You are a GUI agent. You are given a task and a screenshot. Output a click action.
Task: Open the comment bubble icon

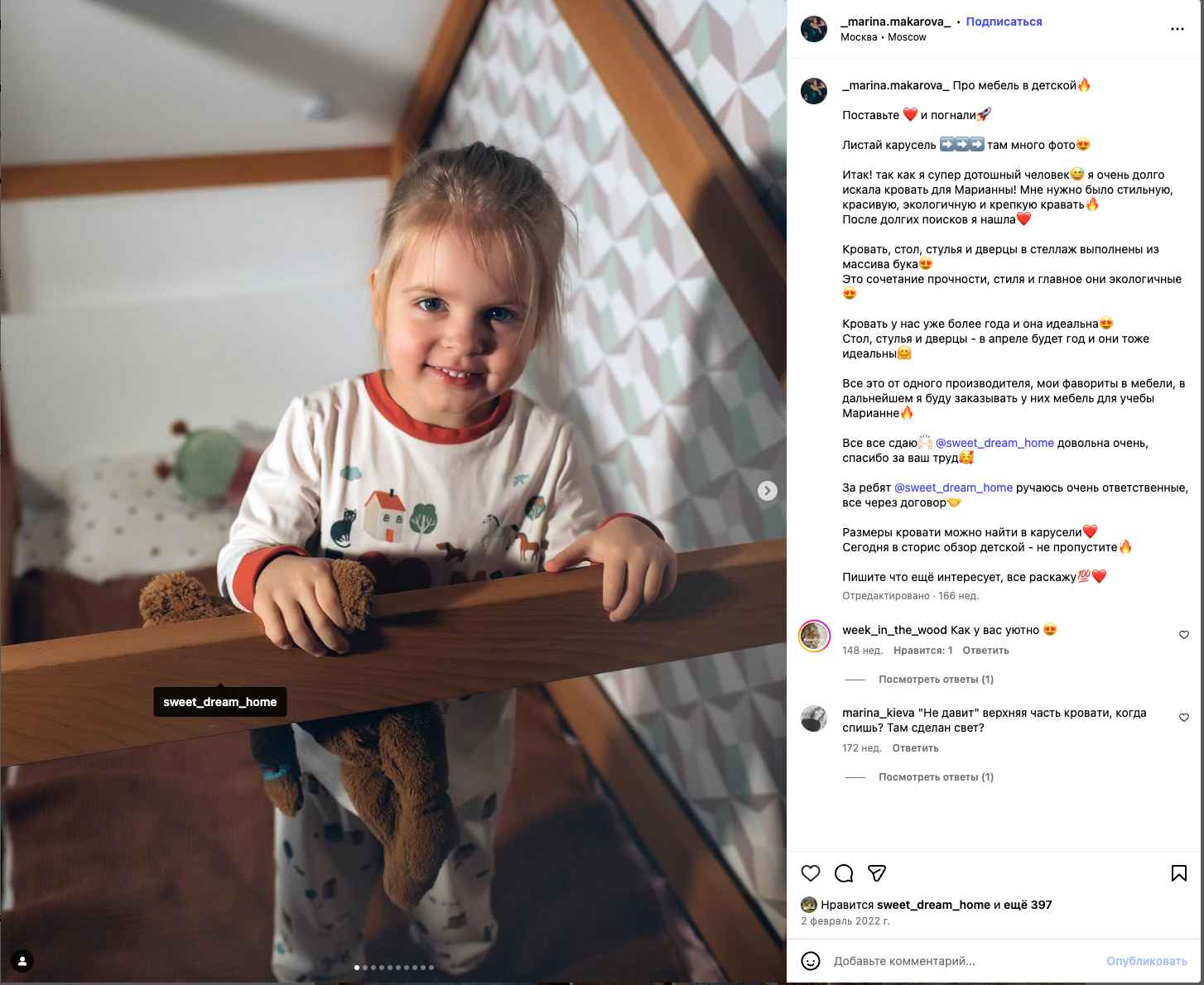[x=844, y=873]
